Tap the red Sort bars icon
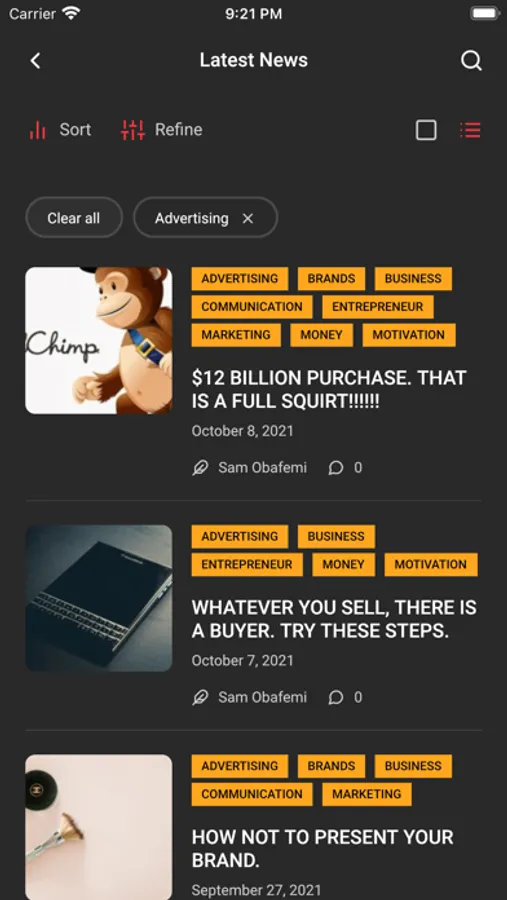The height and width of the screenshot is (900, 507). tap(37, 130)
